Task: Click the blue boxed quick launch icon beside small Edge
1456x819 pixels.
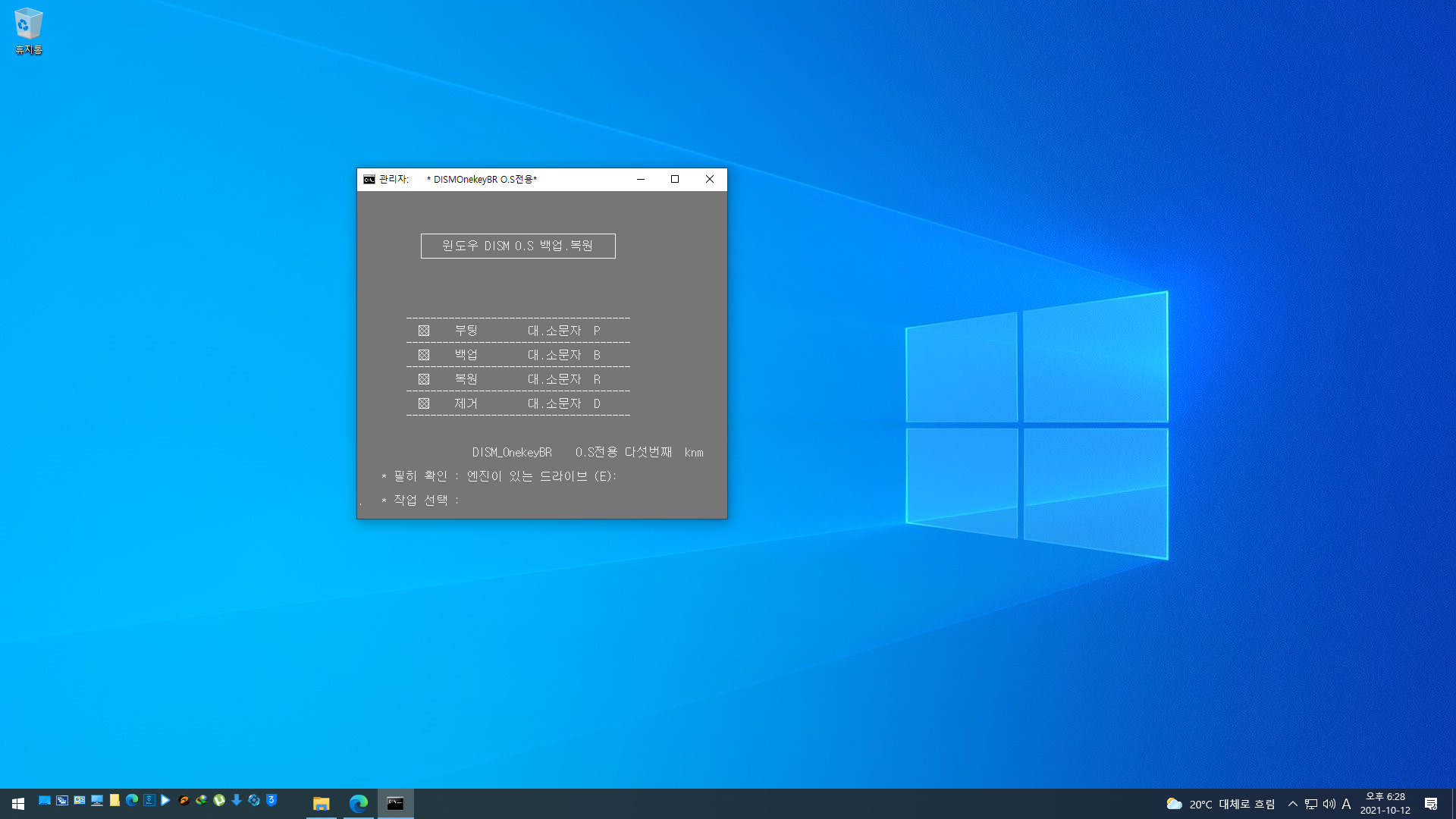Action: [x=149, y=800]
